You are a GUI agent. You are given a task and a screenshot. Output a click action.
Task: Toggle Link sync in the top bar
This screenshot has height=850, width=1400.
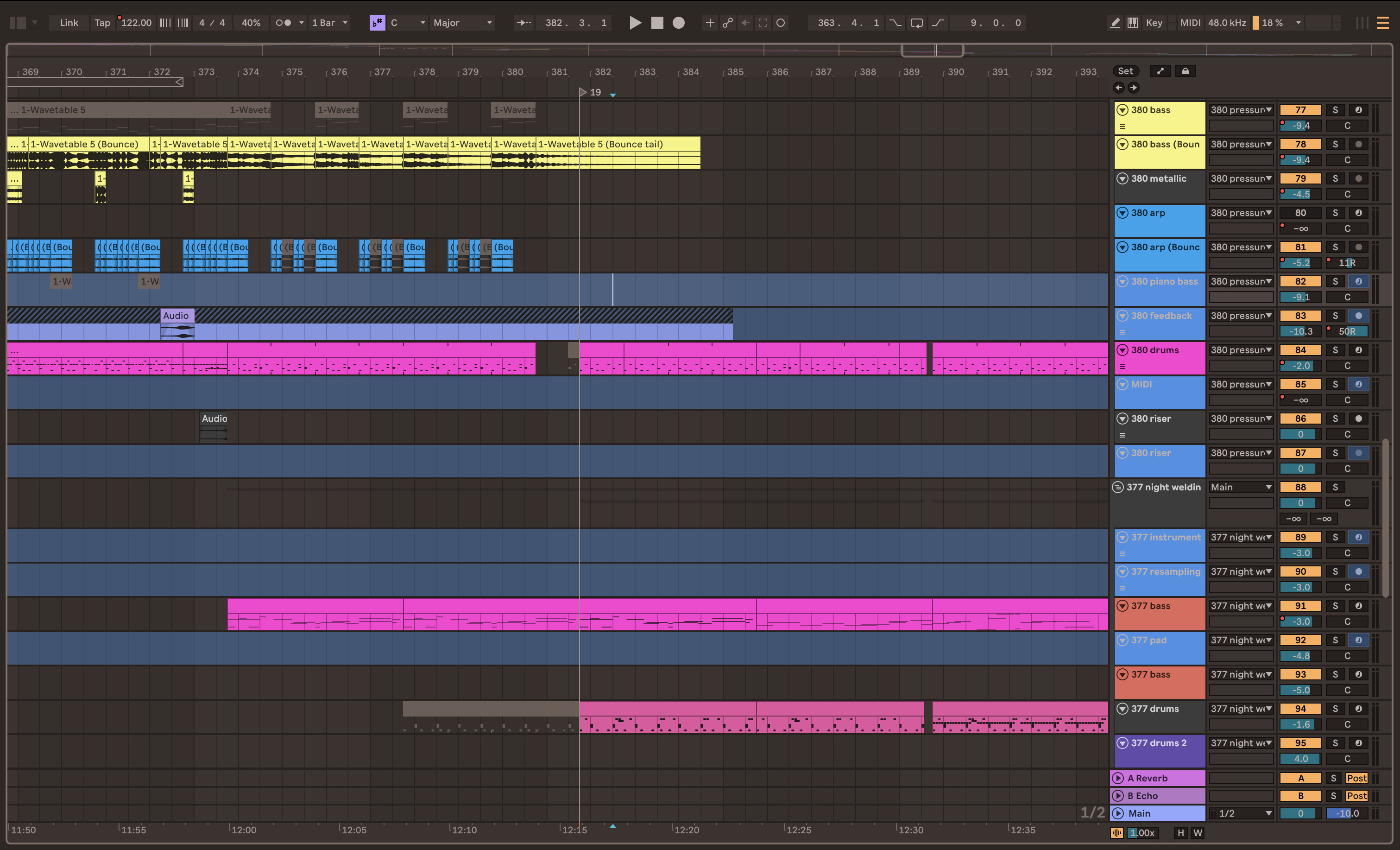69,23
